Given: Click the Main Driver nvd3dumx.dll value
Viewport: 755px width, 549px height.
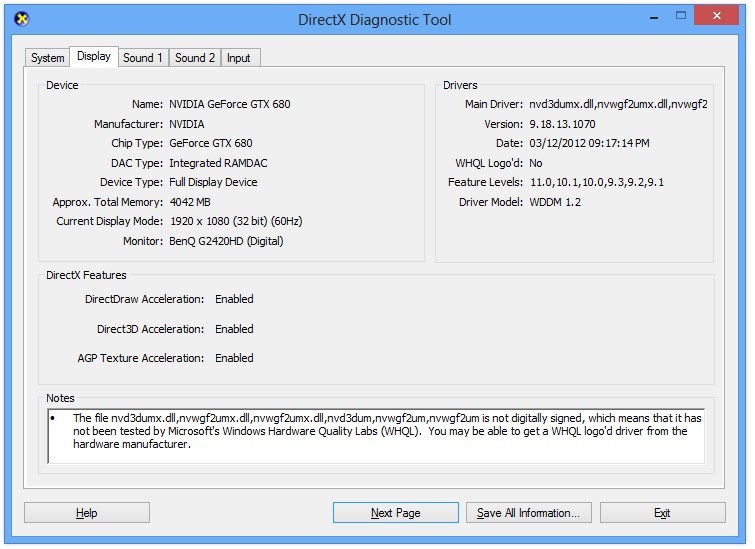Looking at the screenshot, I should click(618, 104).
